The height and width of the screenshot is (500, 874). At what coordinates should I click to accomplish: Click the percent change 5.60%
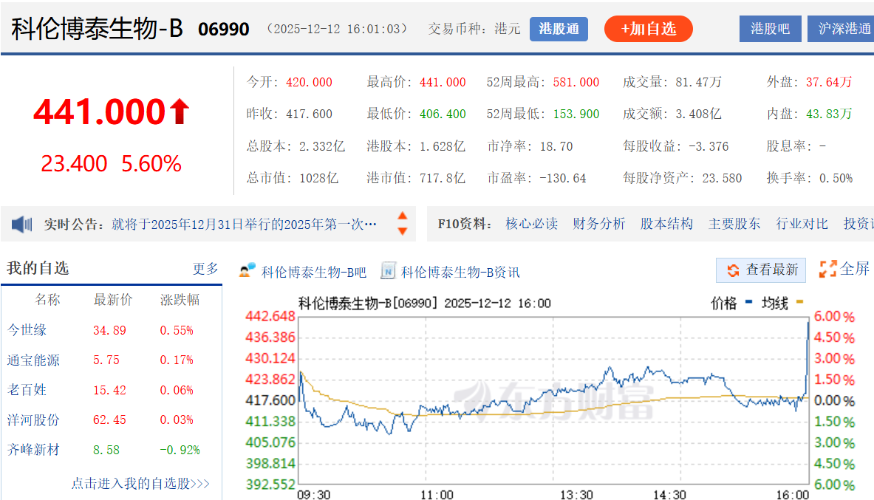coord(151,164)
